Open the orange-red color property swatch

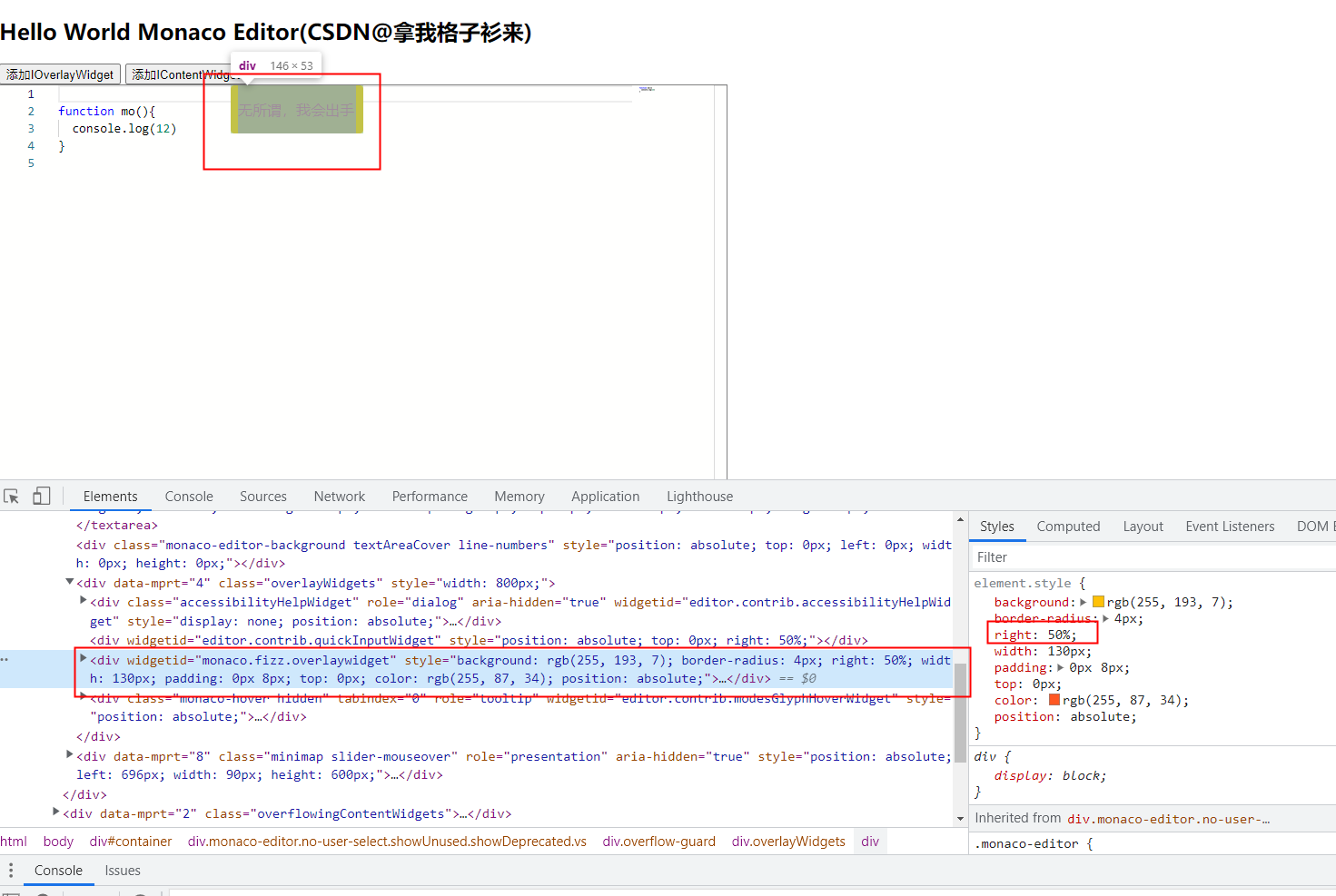pos(1054,700)
